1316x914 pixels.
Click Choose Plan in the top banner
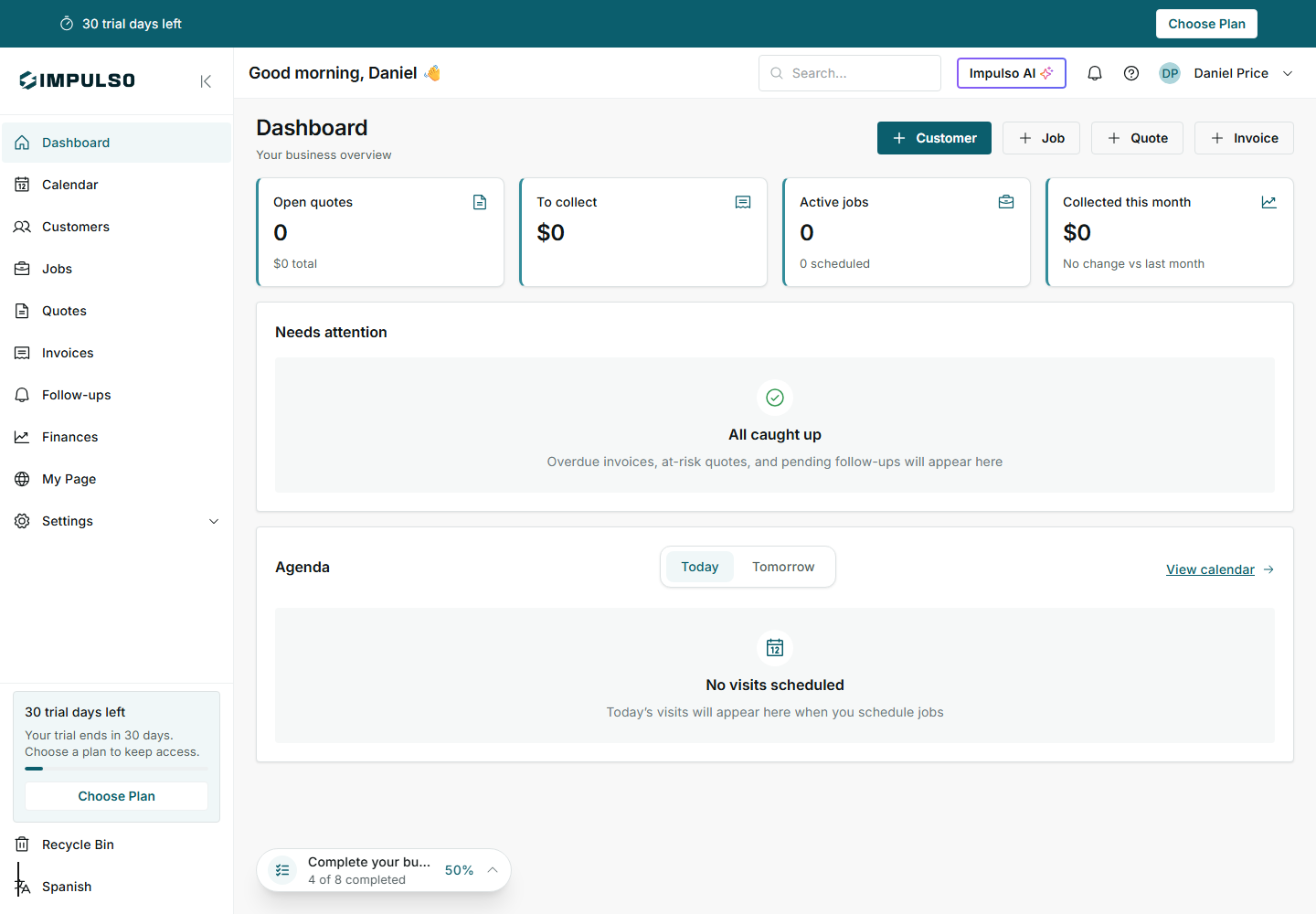click(x=1206, y=24)
